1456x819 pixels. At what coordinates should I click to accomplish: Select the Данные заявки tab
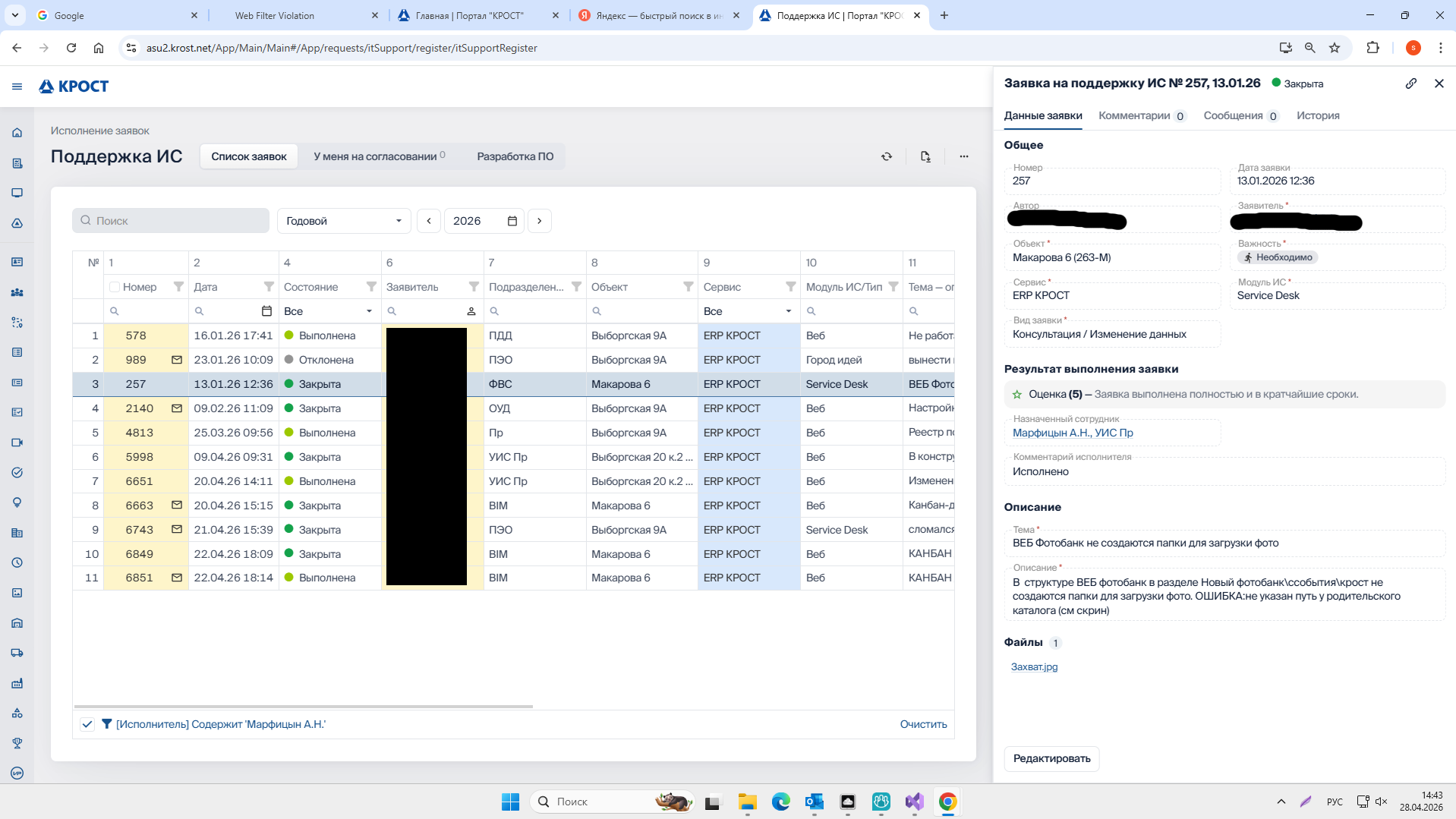click(1043, 115)
